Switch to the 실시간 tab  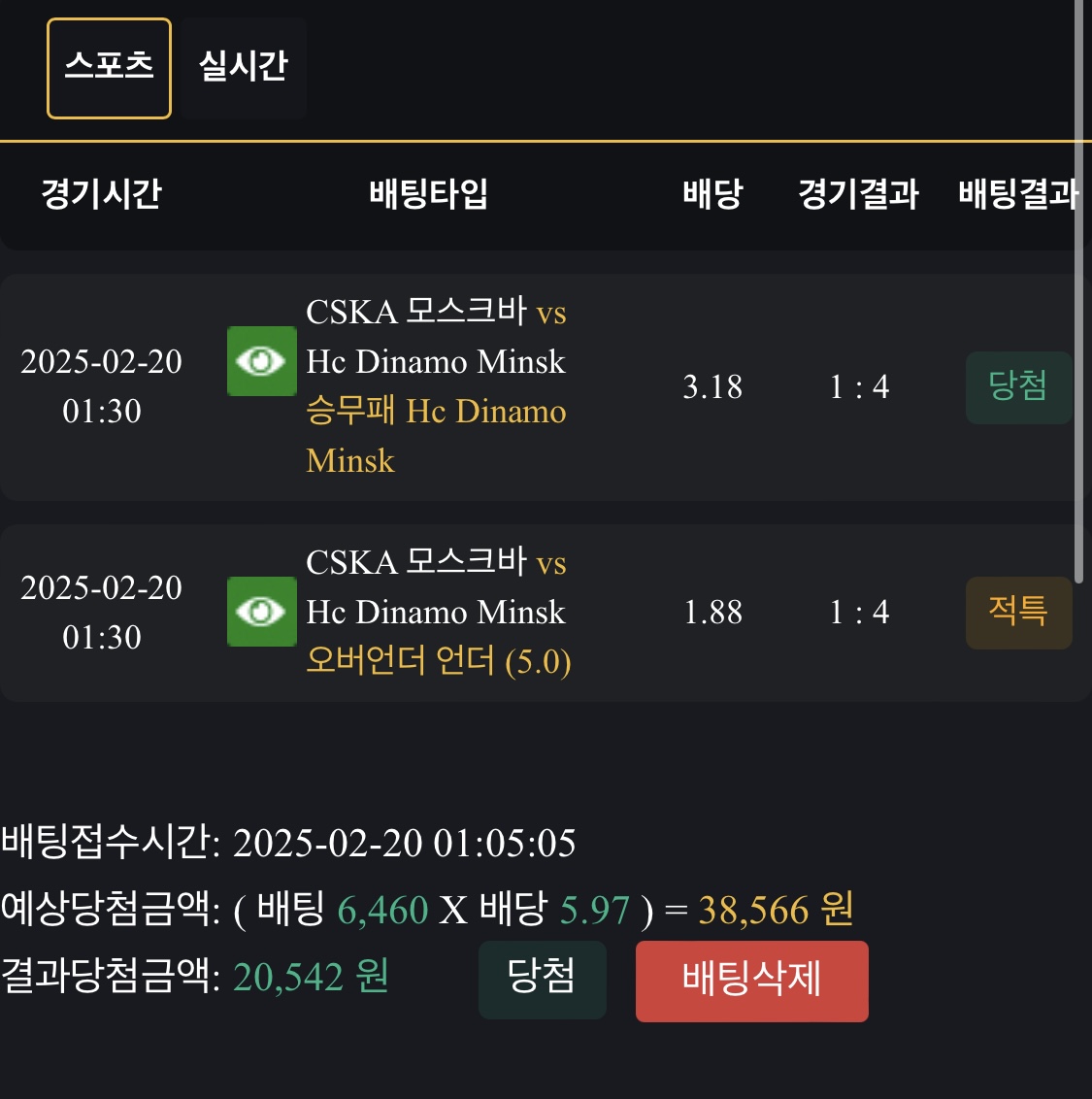[244, 68]
